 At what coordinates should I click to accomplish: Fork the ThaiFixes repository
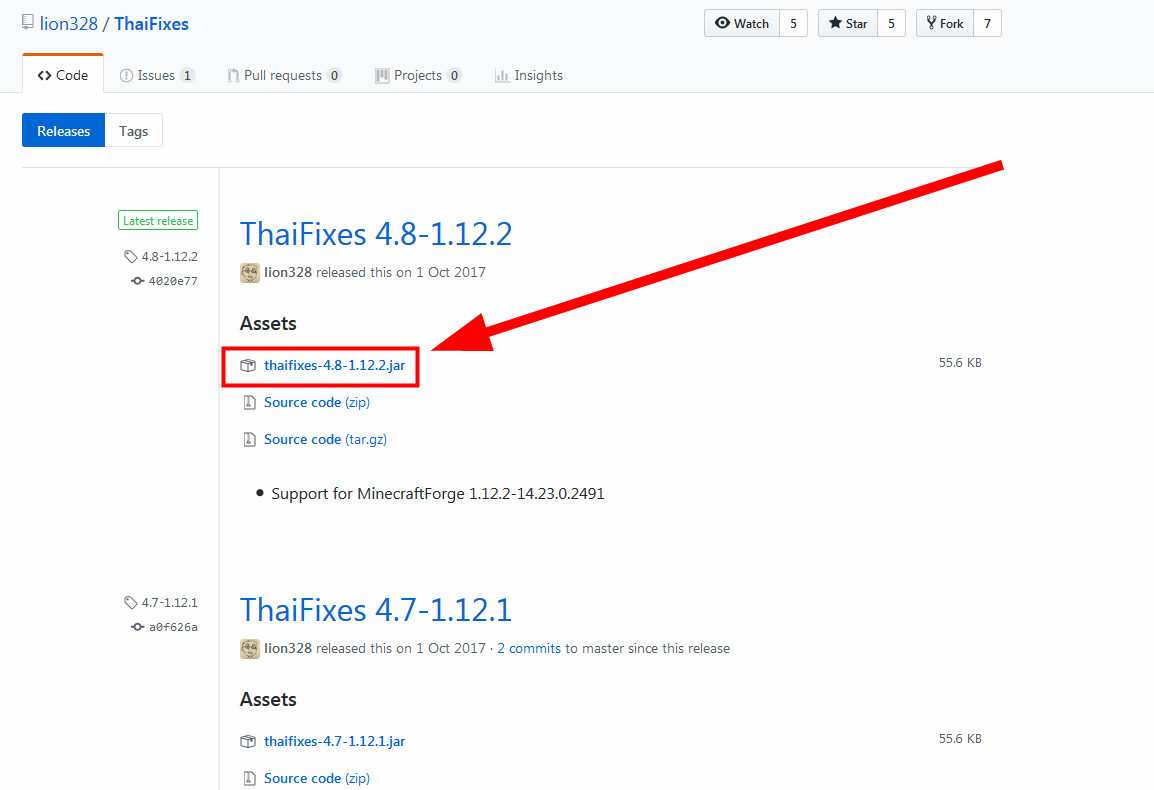click(945, 23)
